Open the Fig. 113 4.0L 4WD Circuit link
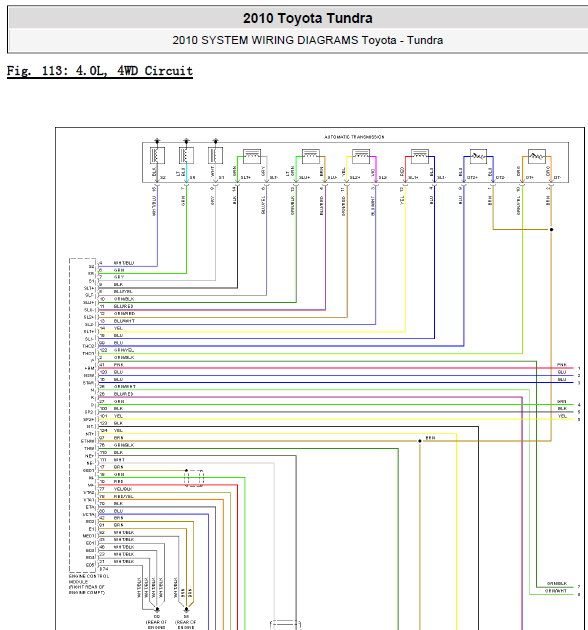This screenshot has height=630, width=588. [x=100, y=71]
